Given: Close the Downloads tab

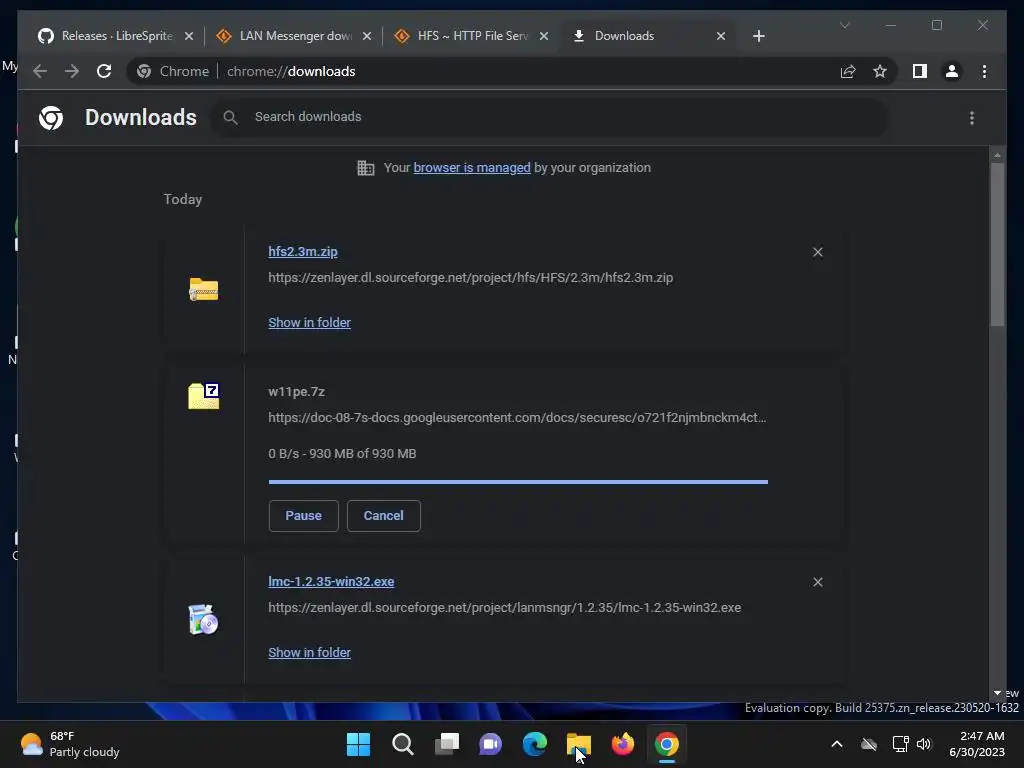Looking at the screenshot, I should (721, 36).
